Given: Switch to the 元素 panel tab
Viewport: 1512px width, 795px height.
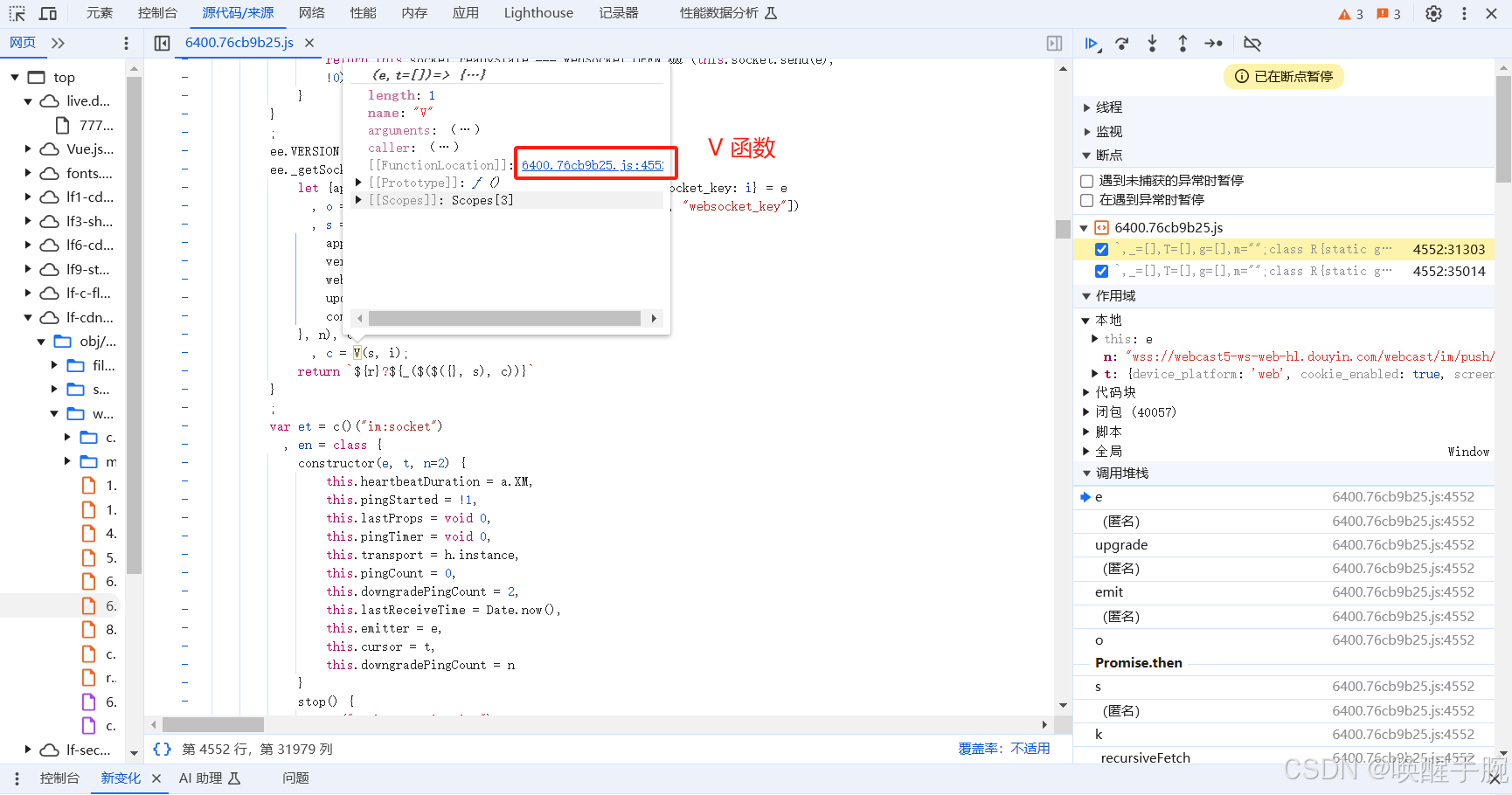Looking at the screenshot, I should [x=100, y=13].
